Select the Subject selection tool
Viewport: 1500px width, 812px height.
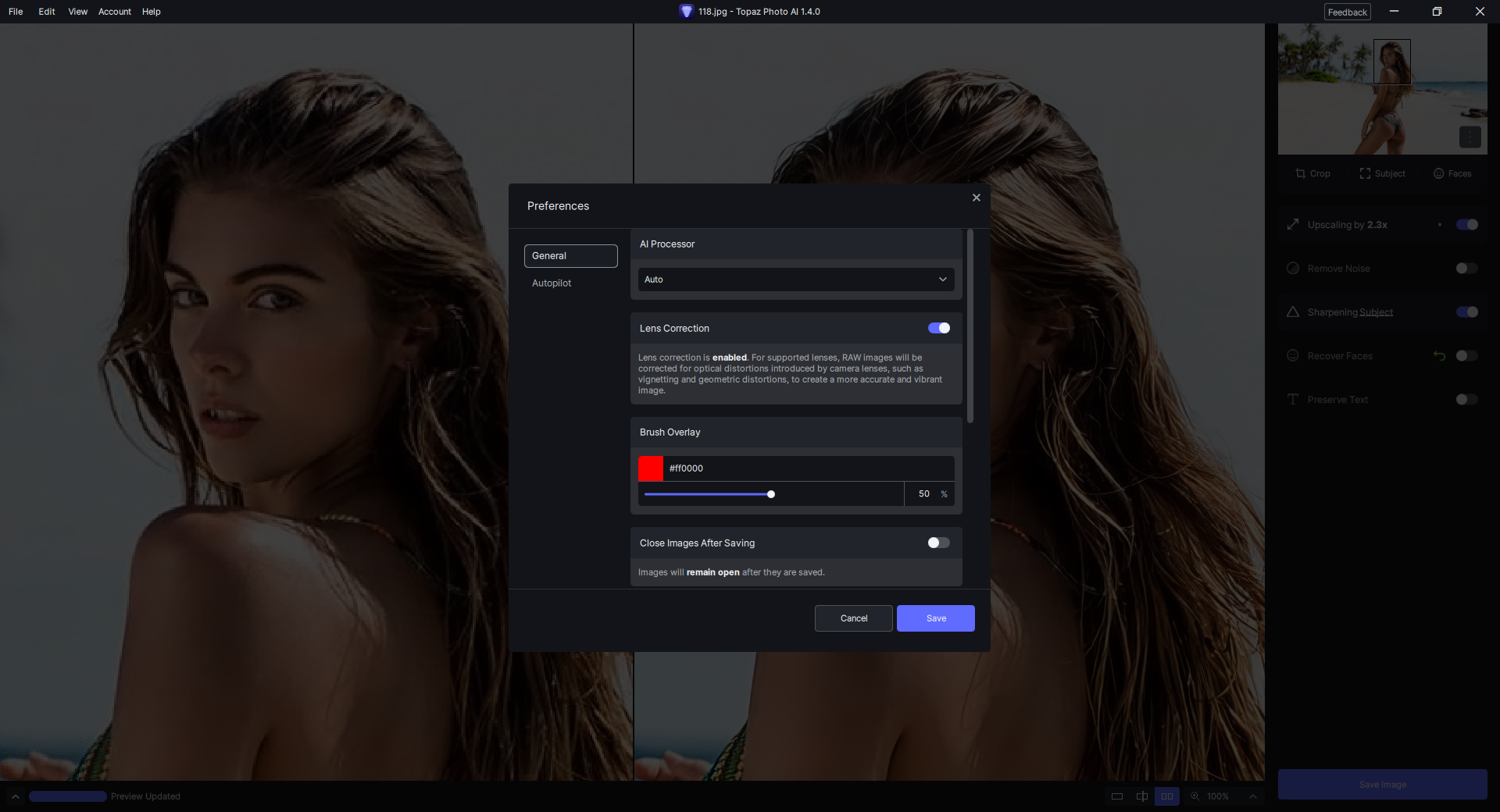tap(1382, 173)
